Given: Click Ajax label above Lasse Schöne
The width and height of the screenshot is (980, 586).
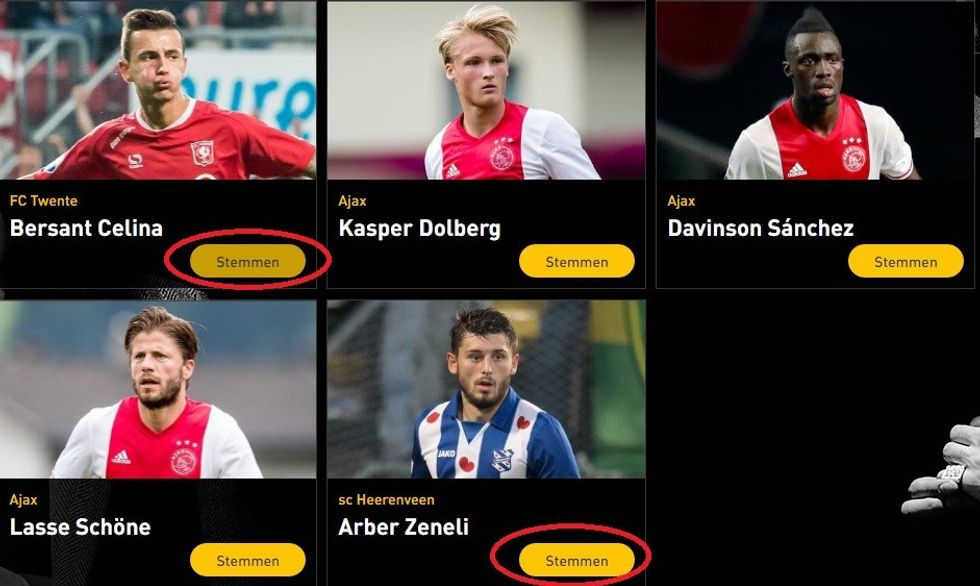Looking at the screenshot, I should pyautogui.click(x=23, y=500).
